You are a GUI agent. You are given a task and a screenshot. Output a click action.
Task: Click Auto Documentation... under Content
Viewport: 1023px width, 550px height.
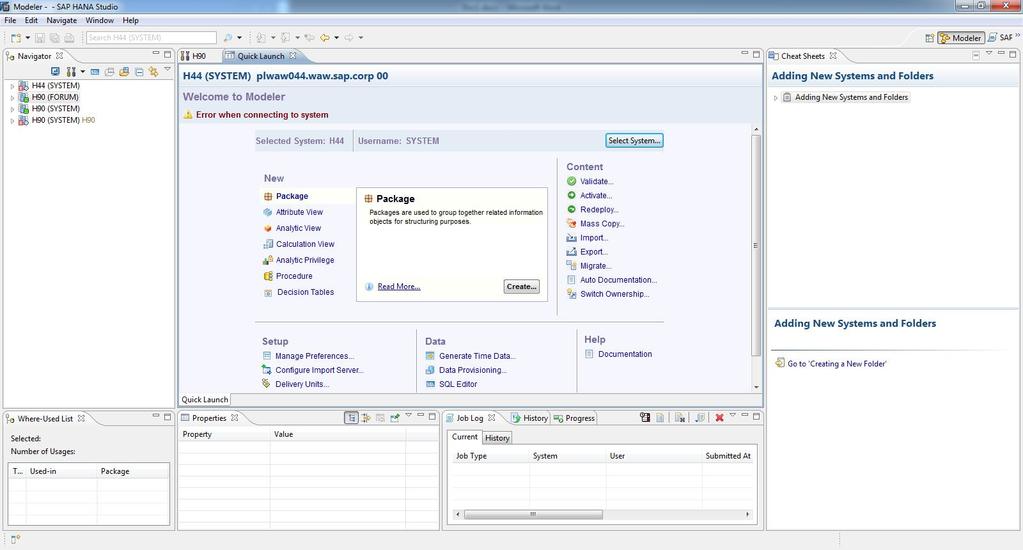coord(618,280)
